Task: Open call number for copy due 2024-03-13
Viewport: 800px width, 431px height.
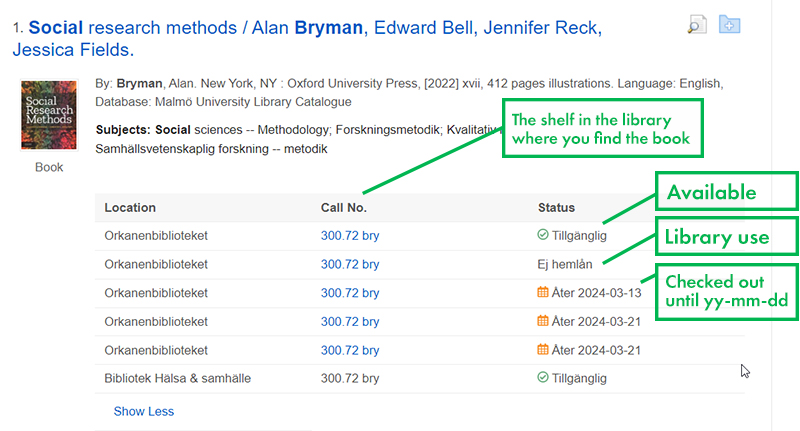Action: (349, 293)
